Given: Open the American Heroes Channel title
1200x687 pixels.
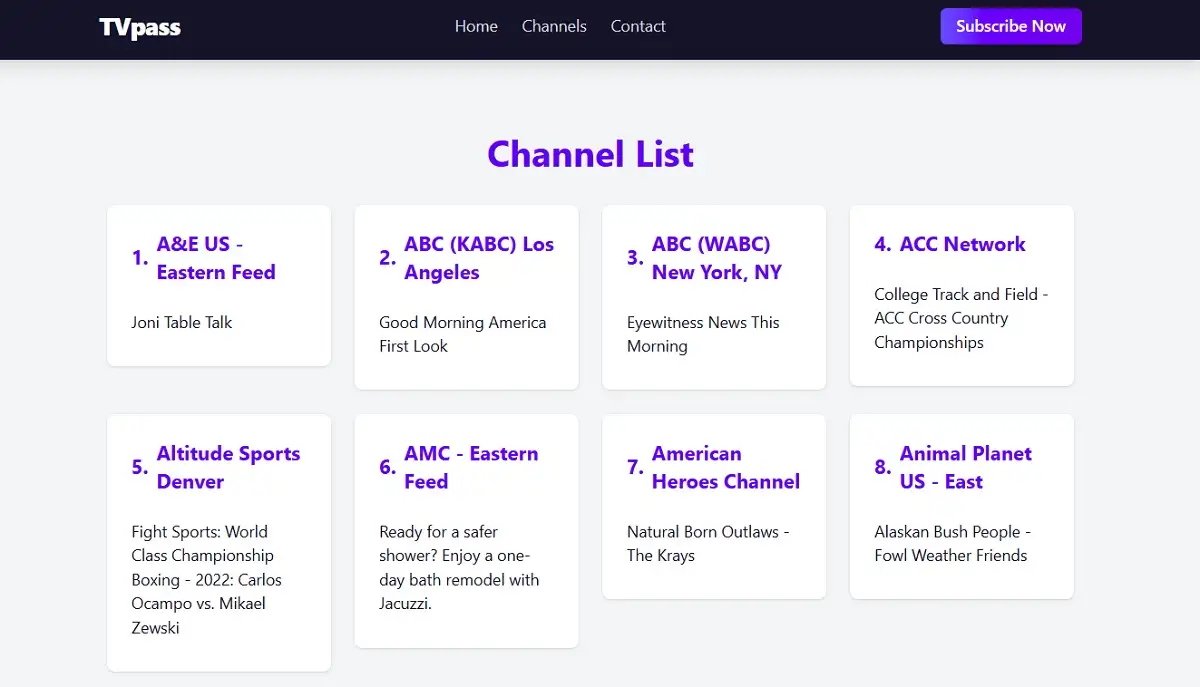Looking at the screenshot, I should point(725,467).
